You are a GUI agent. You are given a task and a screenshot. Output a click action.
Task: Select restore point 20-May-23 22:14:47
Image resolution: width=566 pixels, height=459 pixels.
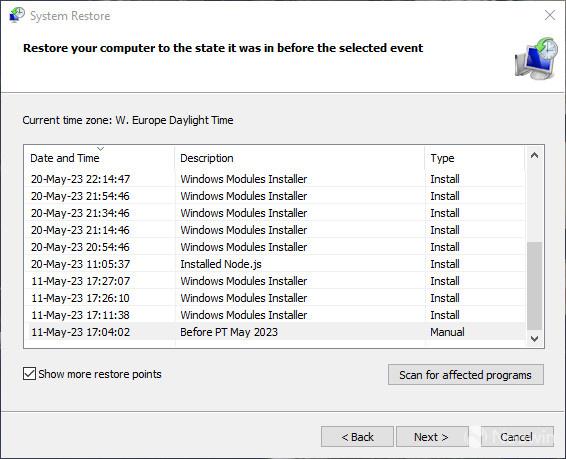tap(275, 179)
